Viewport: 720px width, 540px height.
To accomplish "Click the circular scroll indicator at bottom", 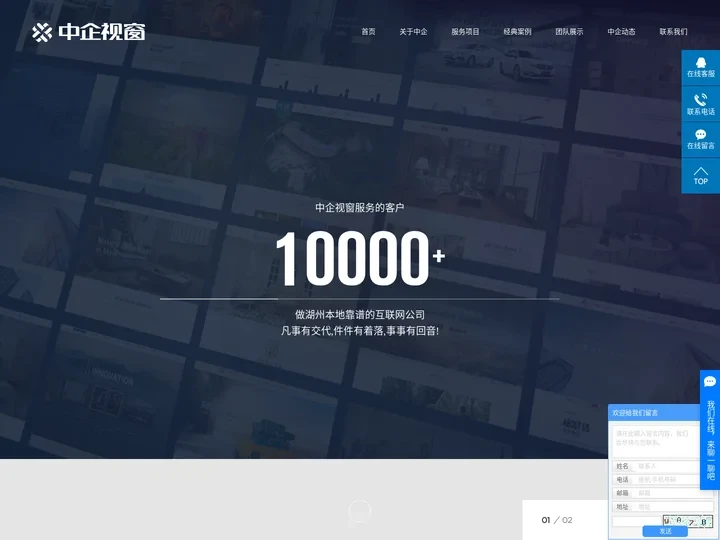I will tap(360, 511).
